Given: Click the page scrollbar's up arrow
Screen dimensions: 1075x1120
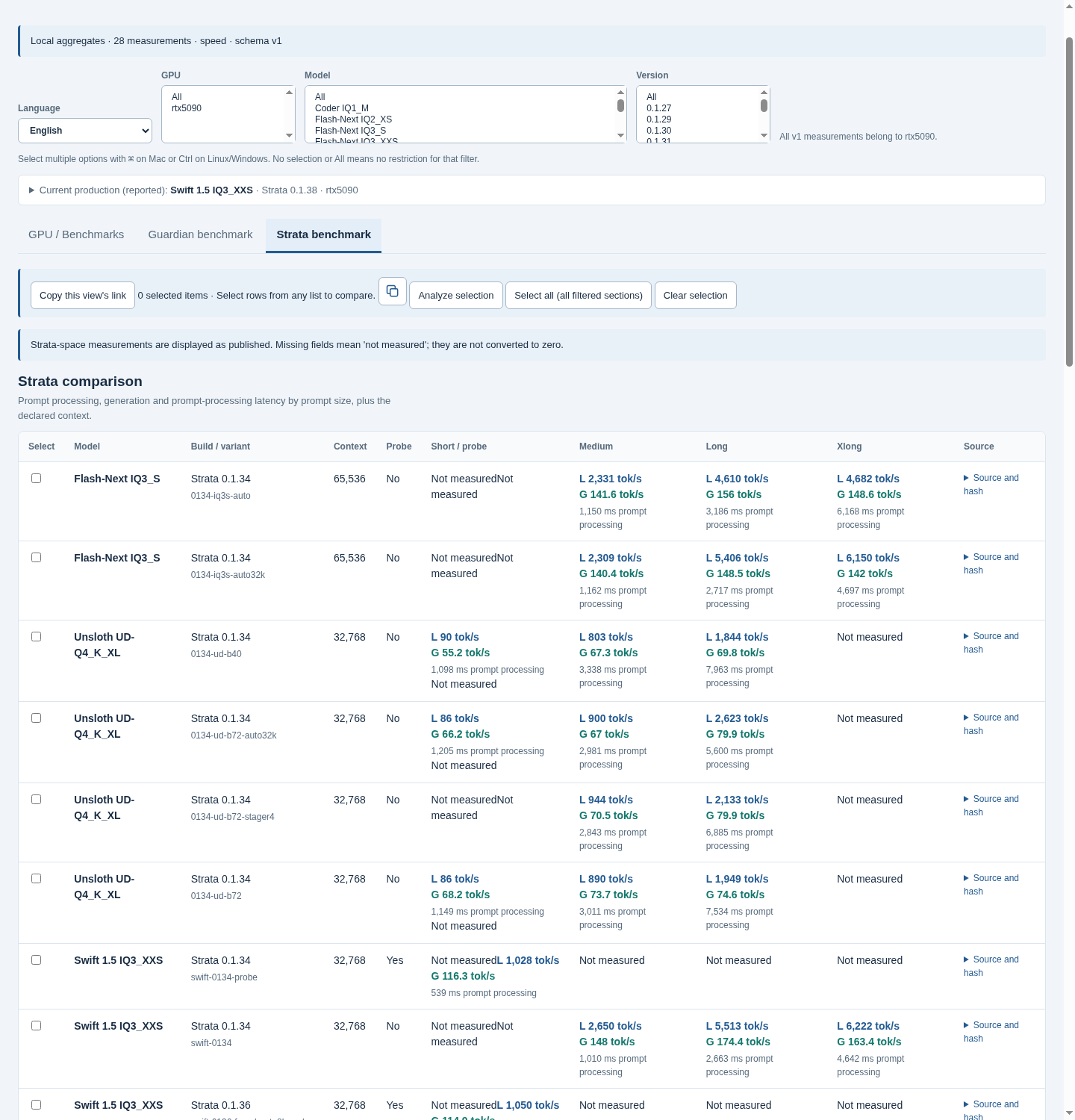Looking at the screenshot, I should pos(1069,6).
